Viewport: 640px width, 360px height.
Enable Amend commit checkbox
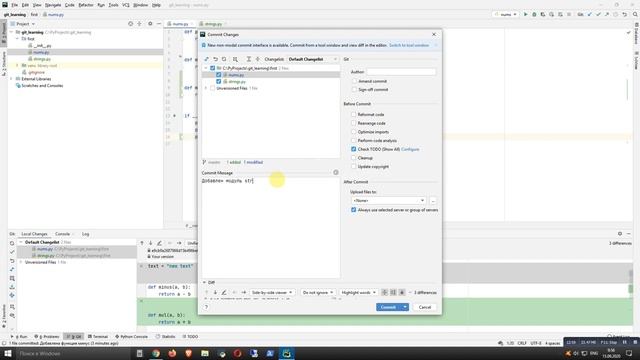pos(354,81)
